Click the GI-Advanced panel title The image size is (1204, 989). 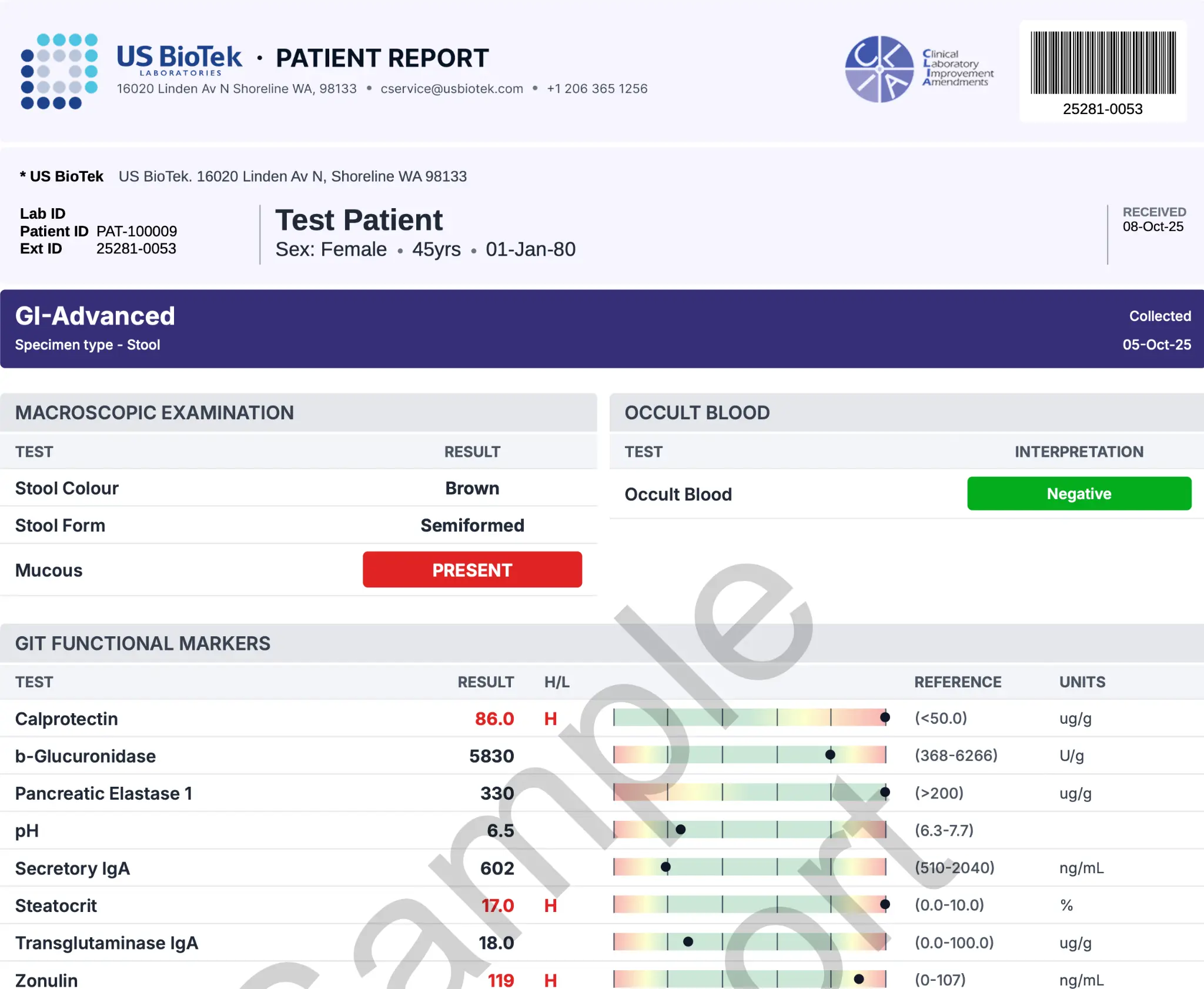[x=95, y=316]
